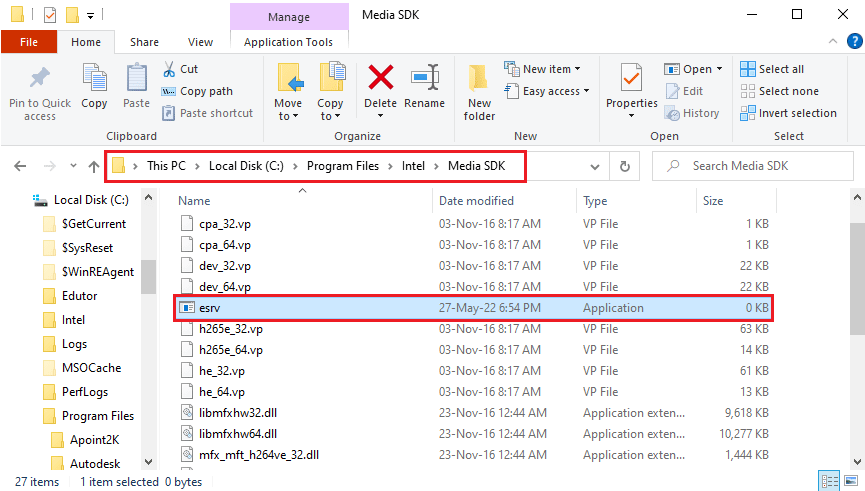
Task: Go up one folder level
Action: point(94,166)
